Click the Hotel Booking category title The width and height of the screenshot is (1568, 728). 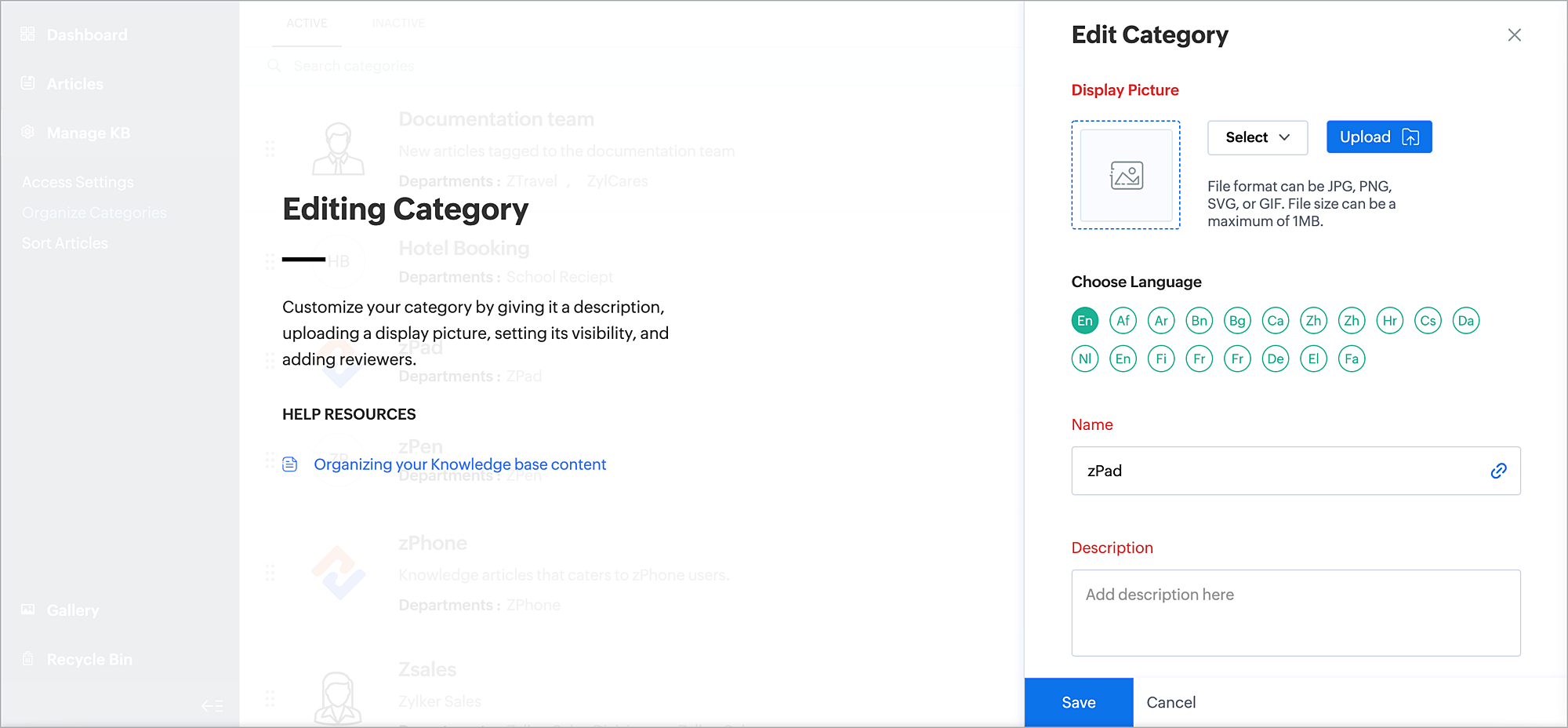[464, 249]
